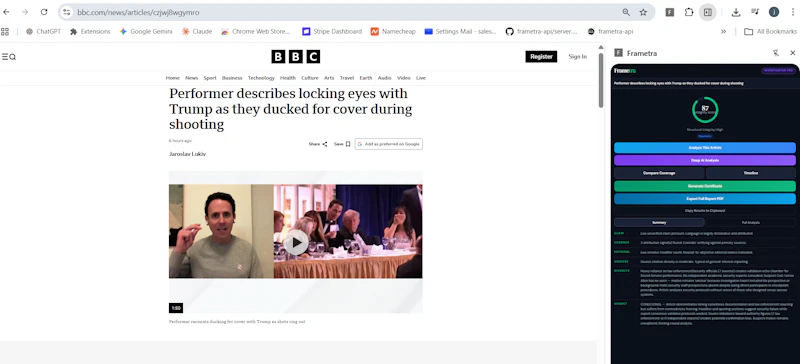This screenshot has width=800, height=364.
Task: Pin the Frametra side panel
Action: pyautogui.click(x=776, y=53)
